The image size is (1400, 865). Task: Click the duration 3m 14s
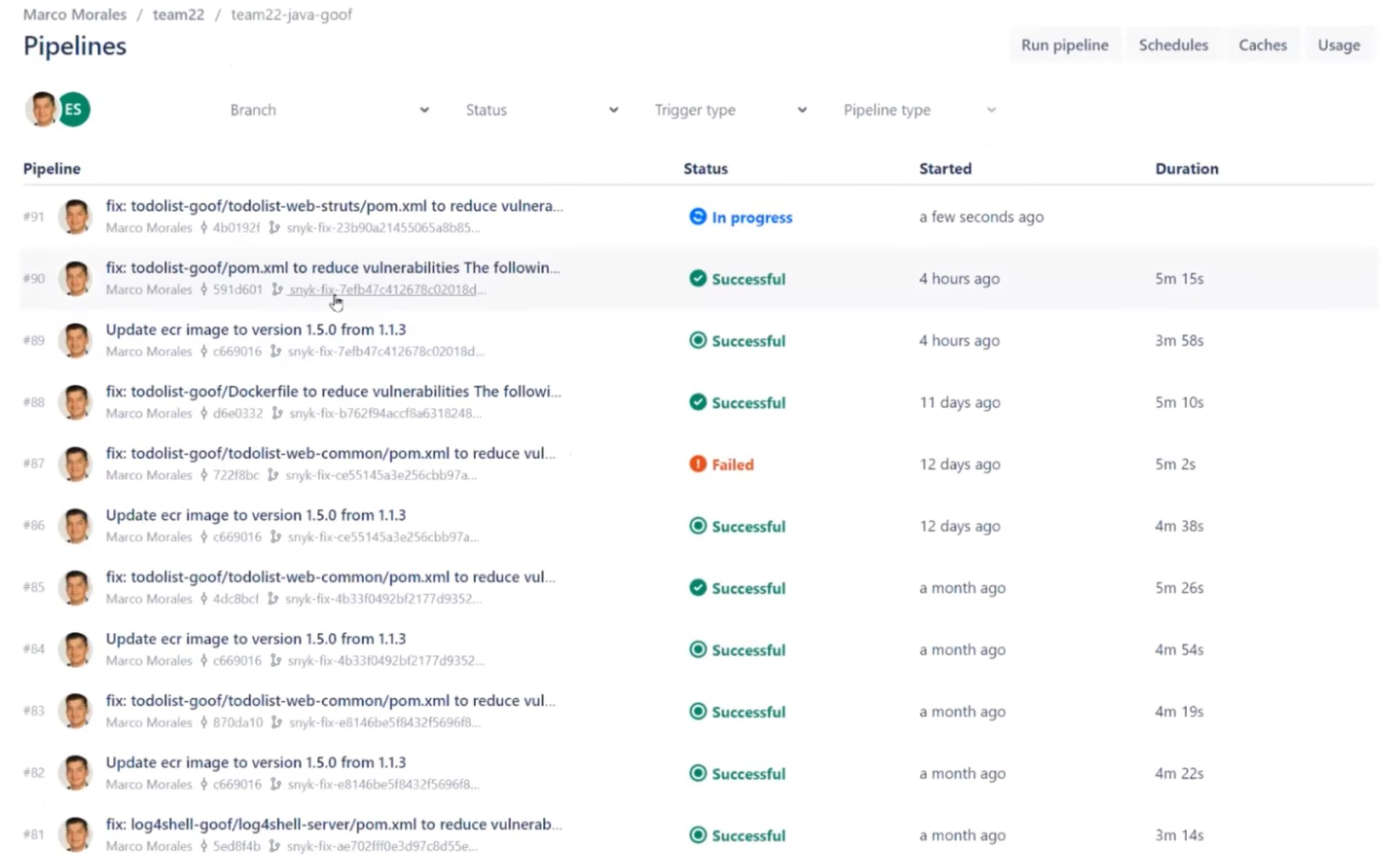point(1179,835)
